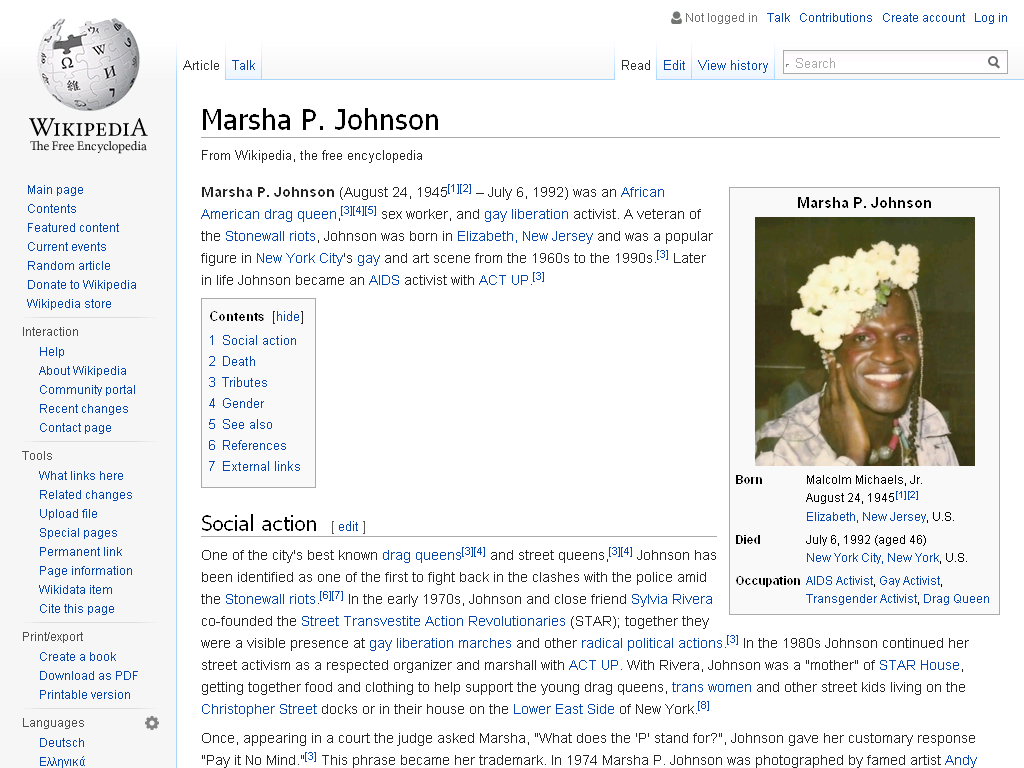Open Sylvia Rivera article link
1024x768 pixels.
pos(671,600)
